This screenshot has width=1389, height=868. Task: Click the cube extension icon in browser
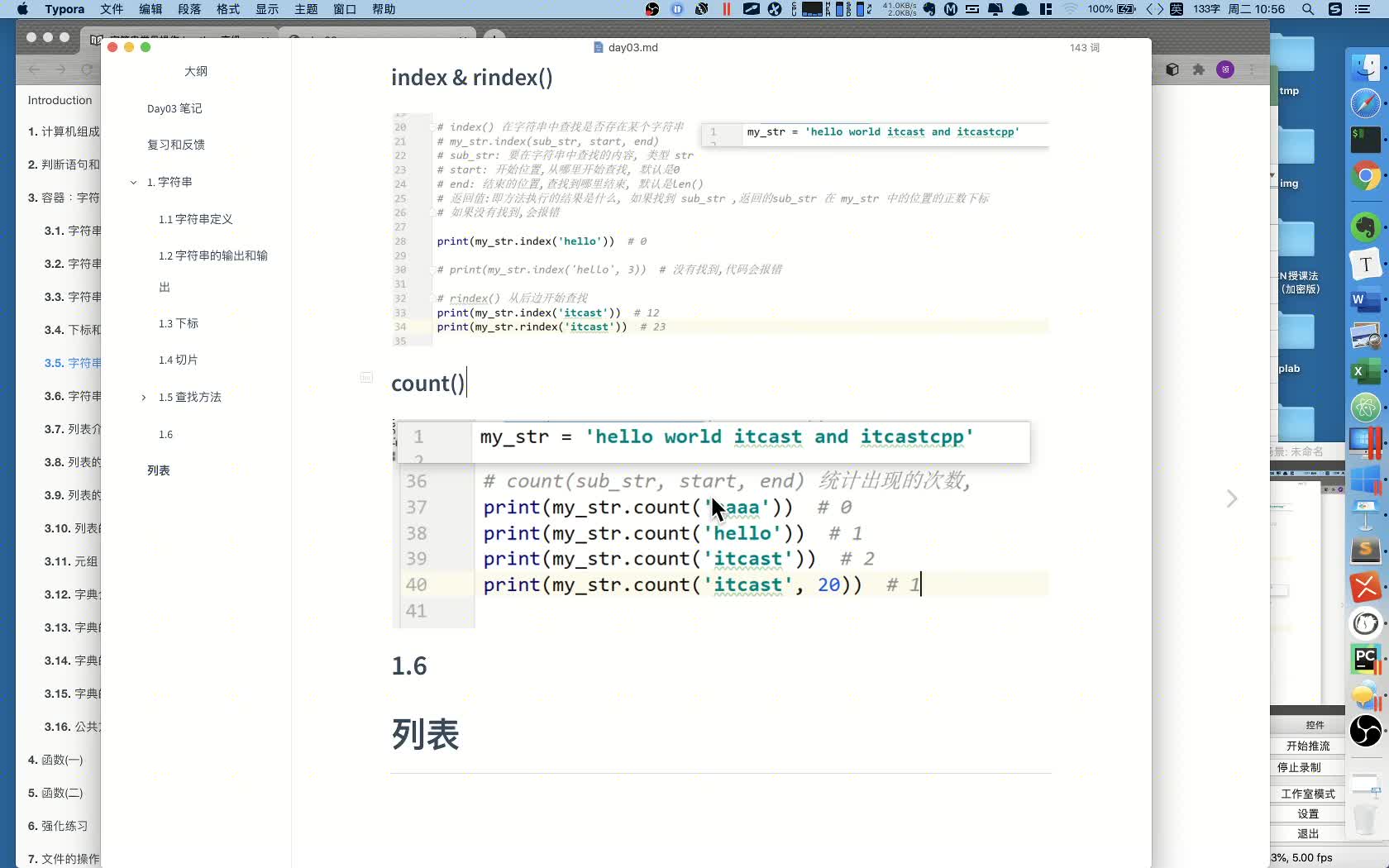pos(1172,69)
